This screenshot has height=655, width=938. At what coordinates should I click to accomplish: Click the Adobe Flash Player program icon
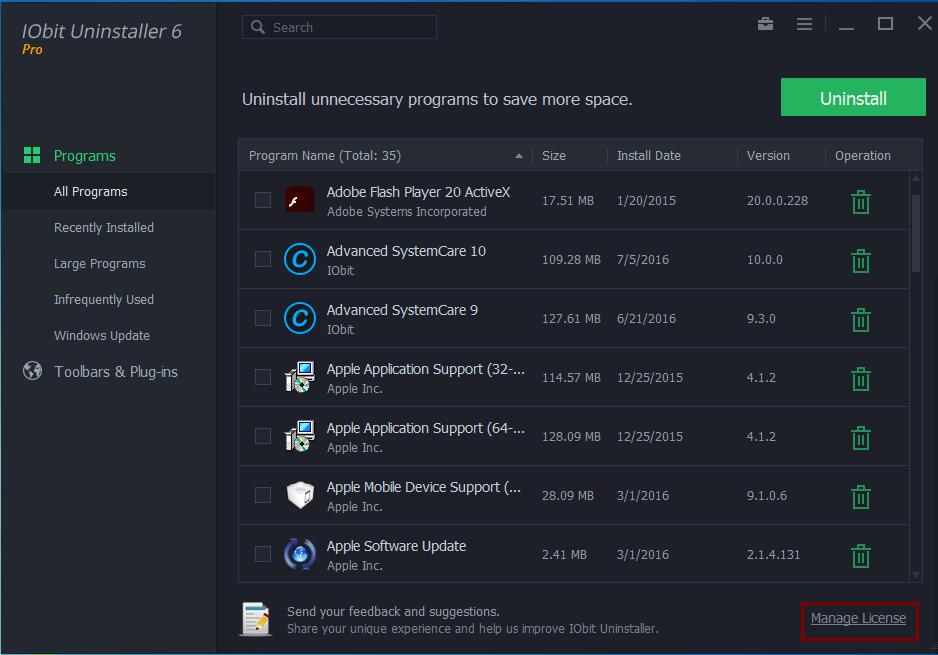coord(300,200)
